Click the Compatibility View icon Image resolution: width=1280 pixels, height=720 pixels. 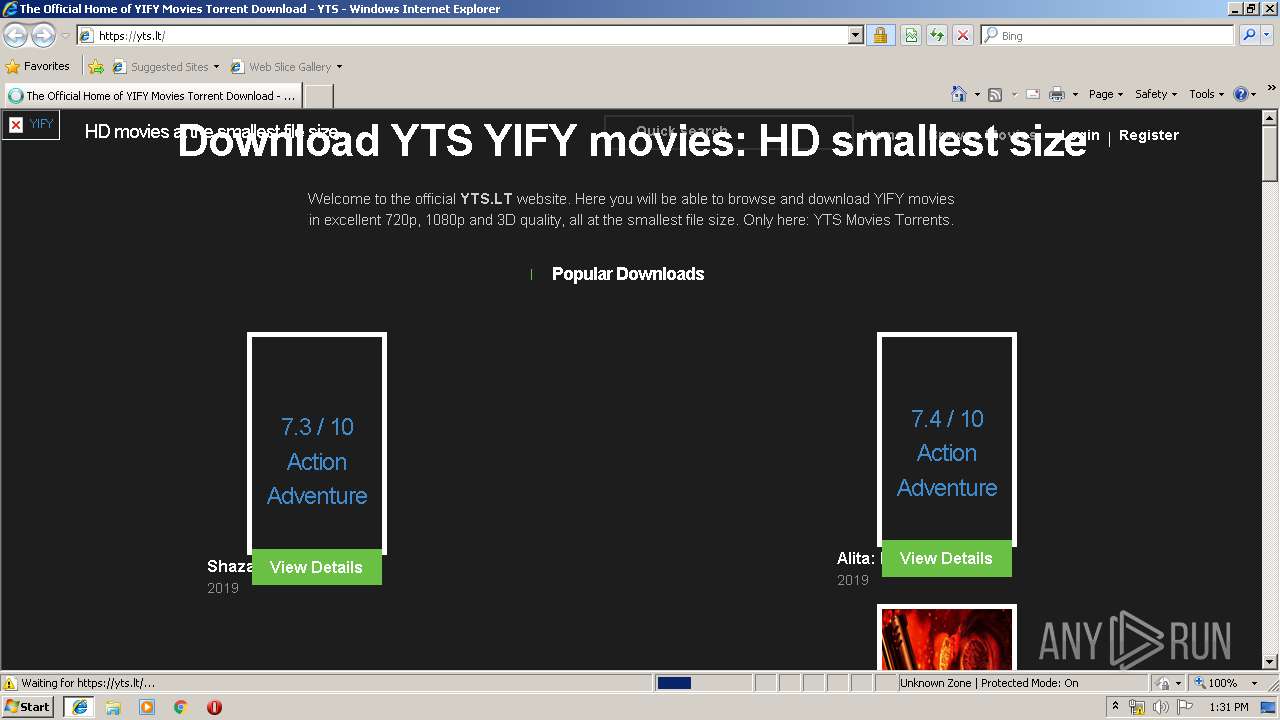click(x=911, y=36)
